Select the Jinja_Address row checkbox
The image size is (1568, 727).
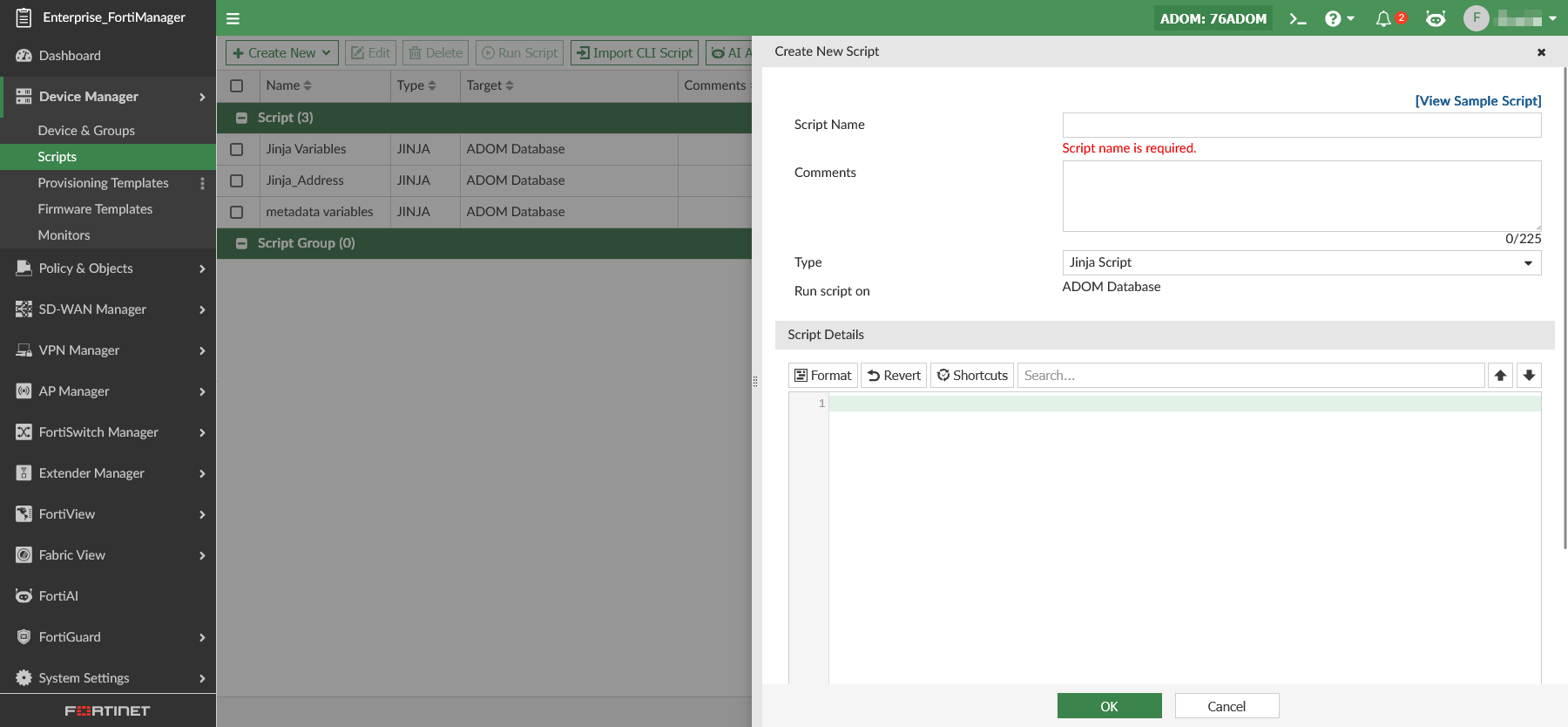[236, 180]
